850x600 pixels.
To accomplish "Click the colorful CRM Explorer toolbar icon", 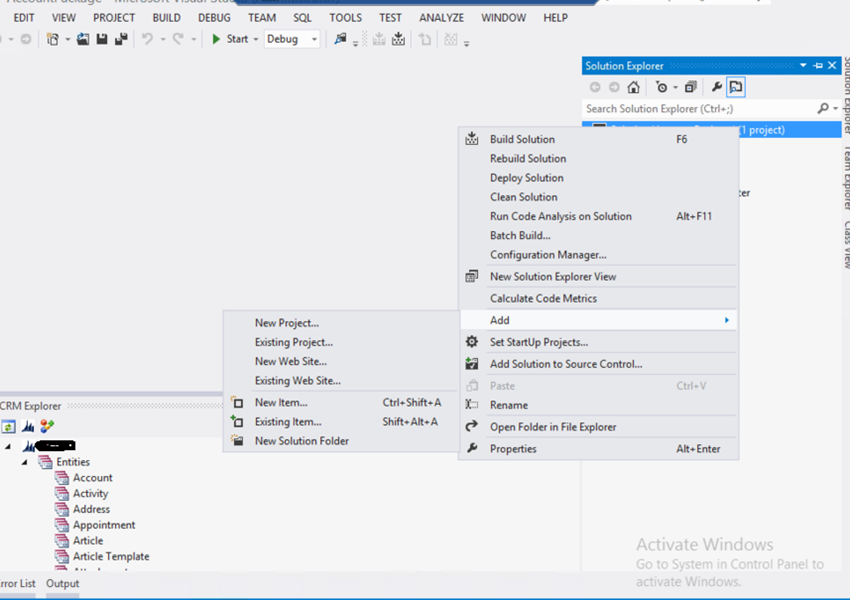I will [x=47, y=427].
